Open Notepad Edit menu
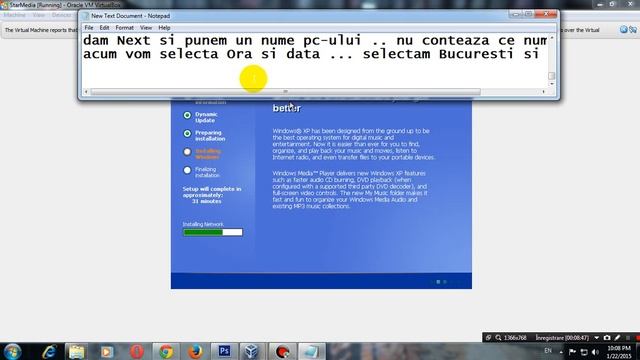640x360 pixels. (x=104, y=28)
